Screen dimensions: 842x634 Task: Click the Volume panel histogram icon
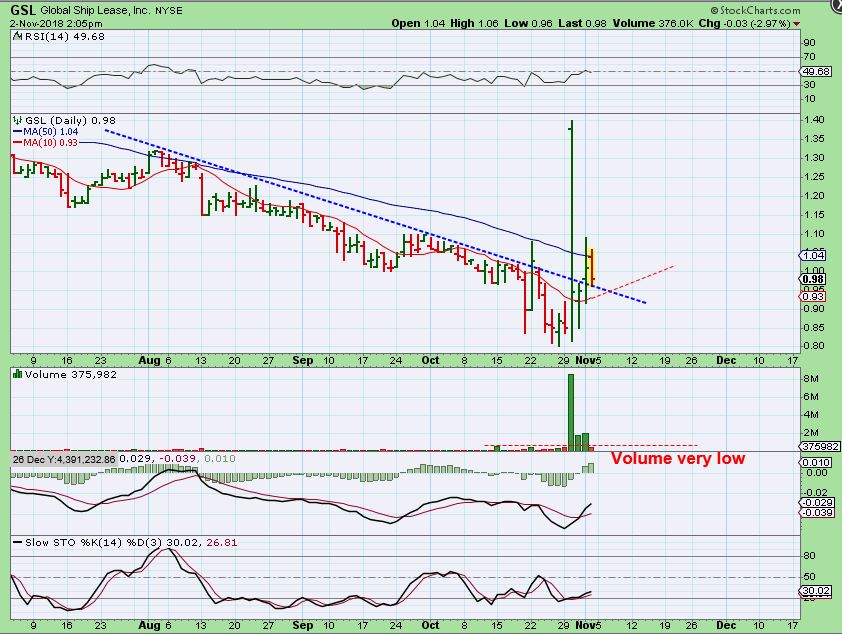click(18, 374)
